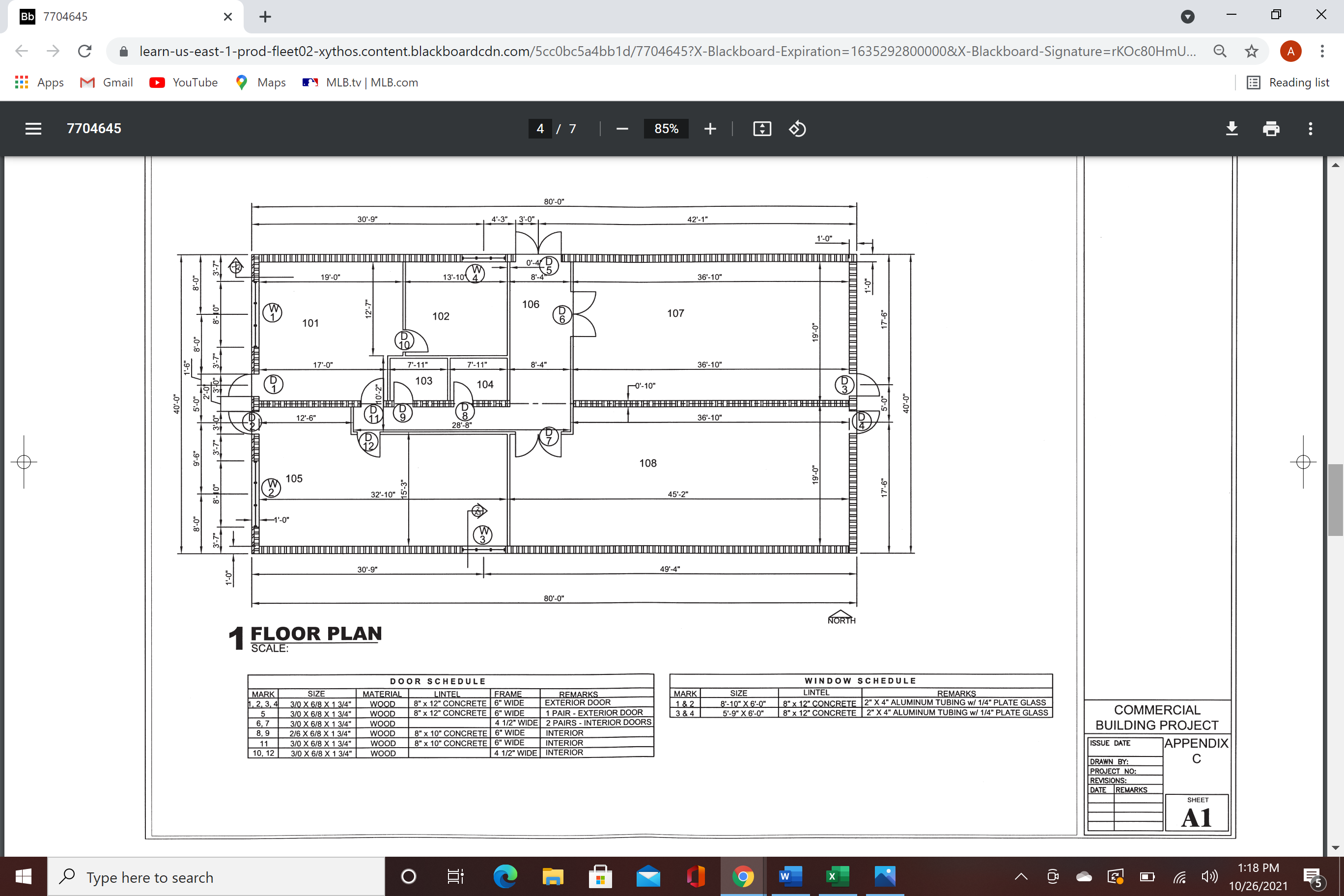Viewport: 1344px width, 896px height.
Task: Click DOOR SCHEDULE table heading
Action: point(438,681)
